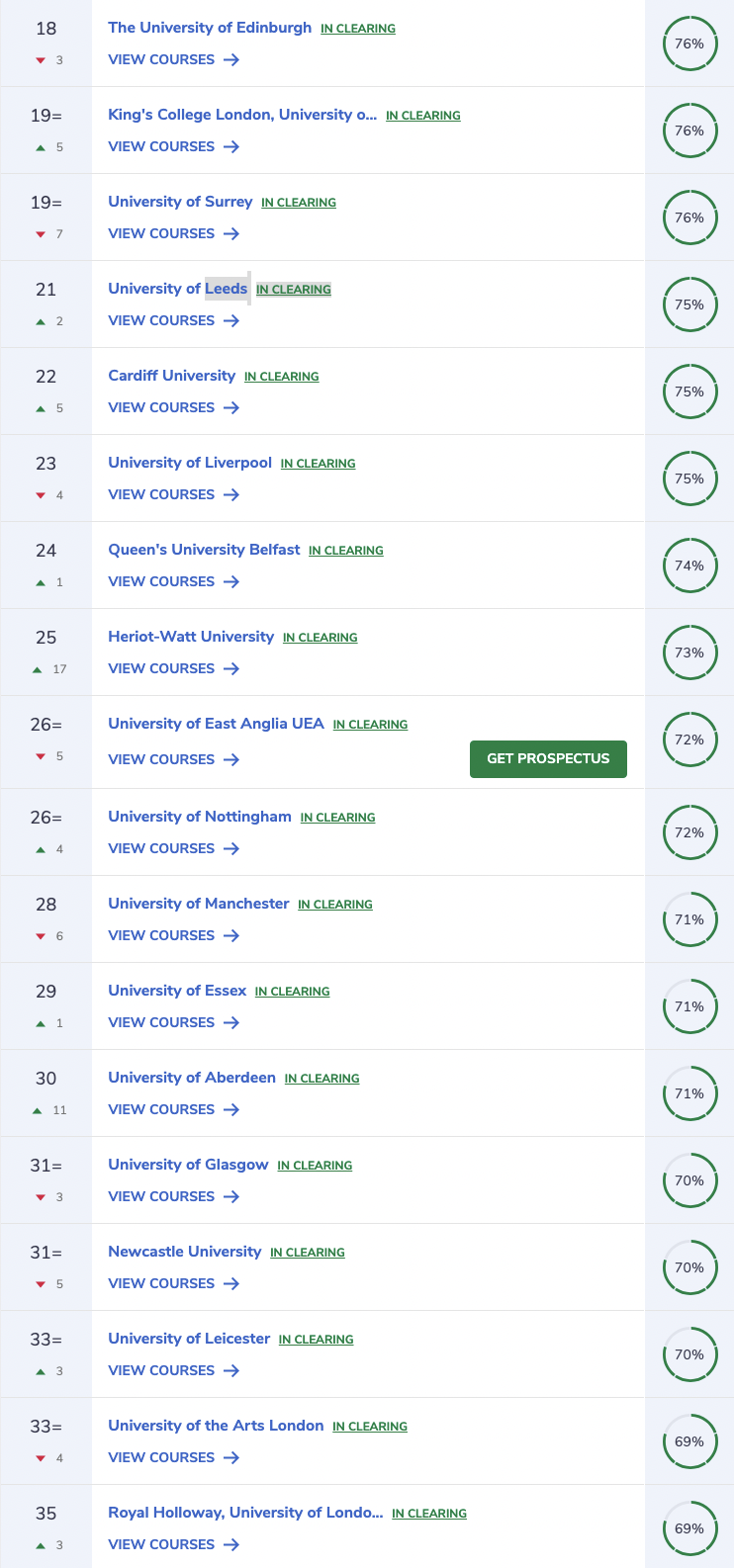This screenshot has height=1568, width=734.
Task: Click the View Courses text for Leicester
Action: [161, 1370]
